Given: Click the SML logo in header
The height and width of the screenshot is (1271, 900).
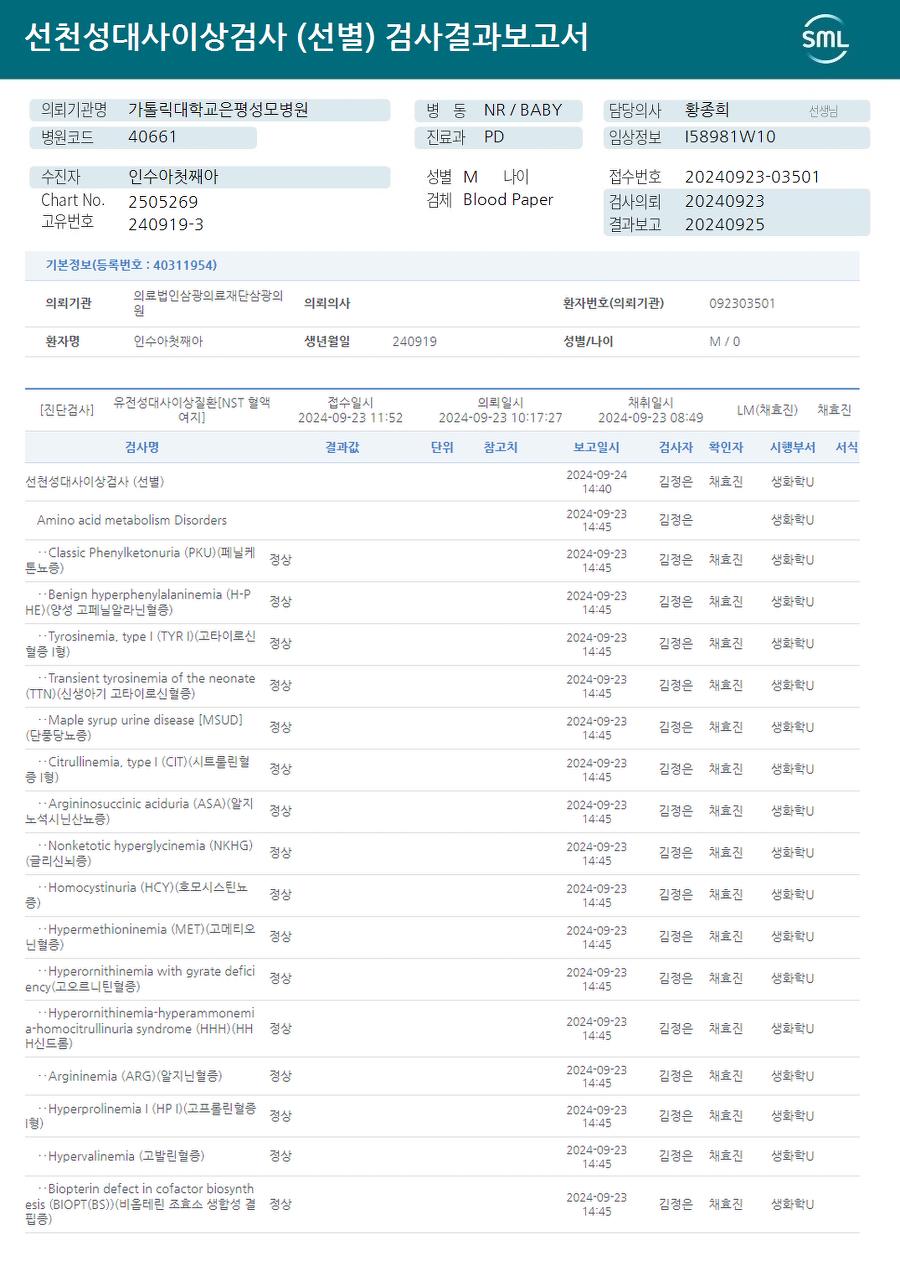Looking at the screenshot, I should [x=825, y=40].
